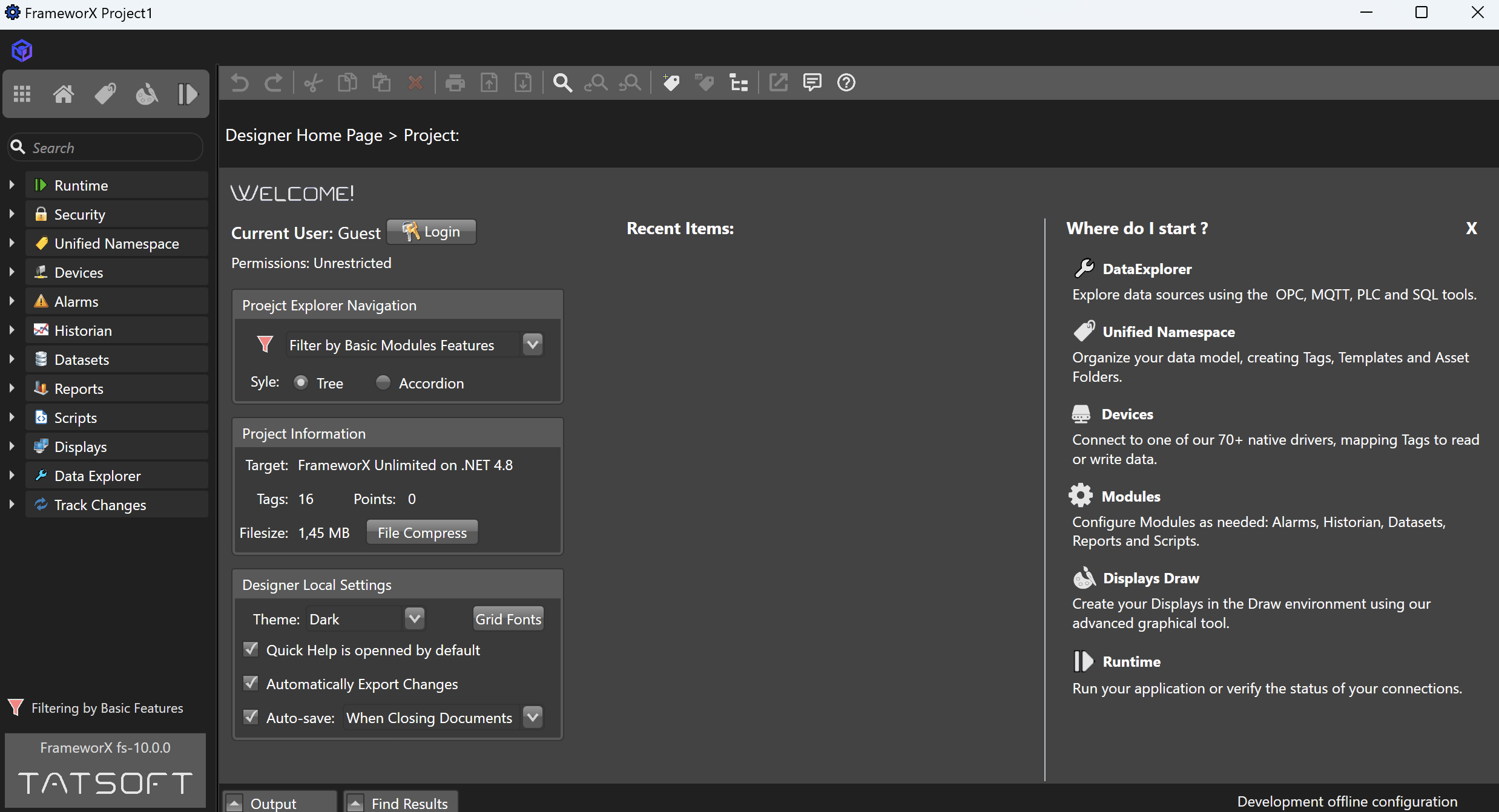This screenshot has width=1499, height=812.
Task: Open the Output bottom tab
Action: click(279, 802)
